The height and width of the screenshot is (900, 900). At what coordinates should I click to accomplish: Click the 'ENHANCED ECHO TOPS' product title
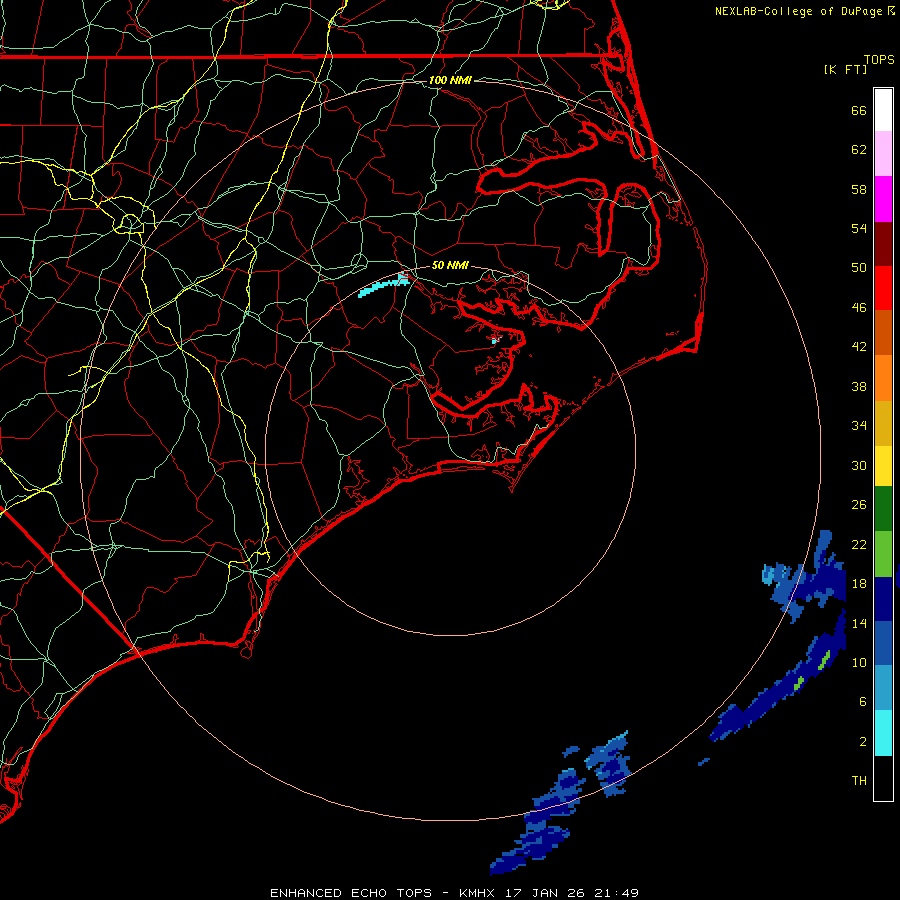coord(351,893)
